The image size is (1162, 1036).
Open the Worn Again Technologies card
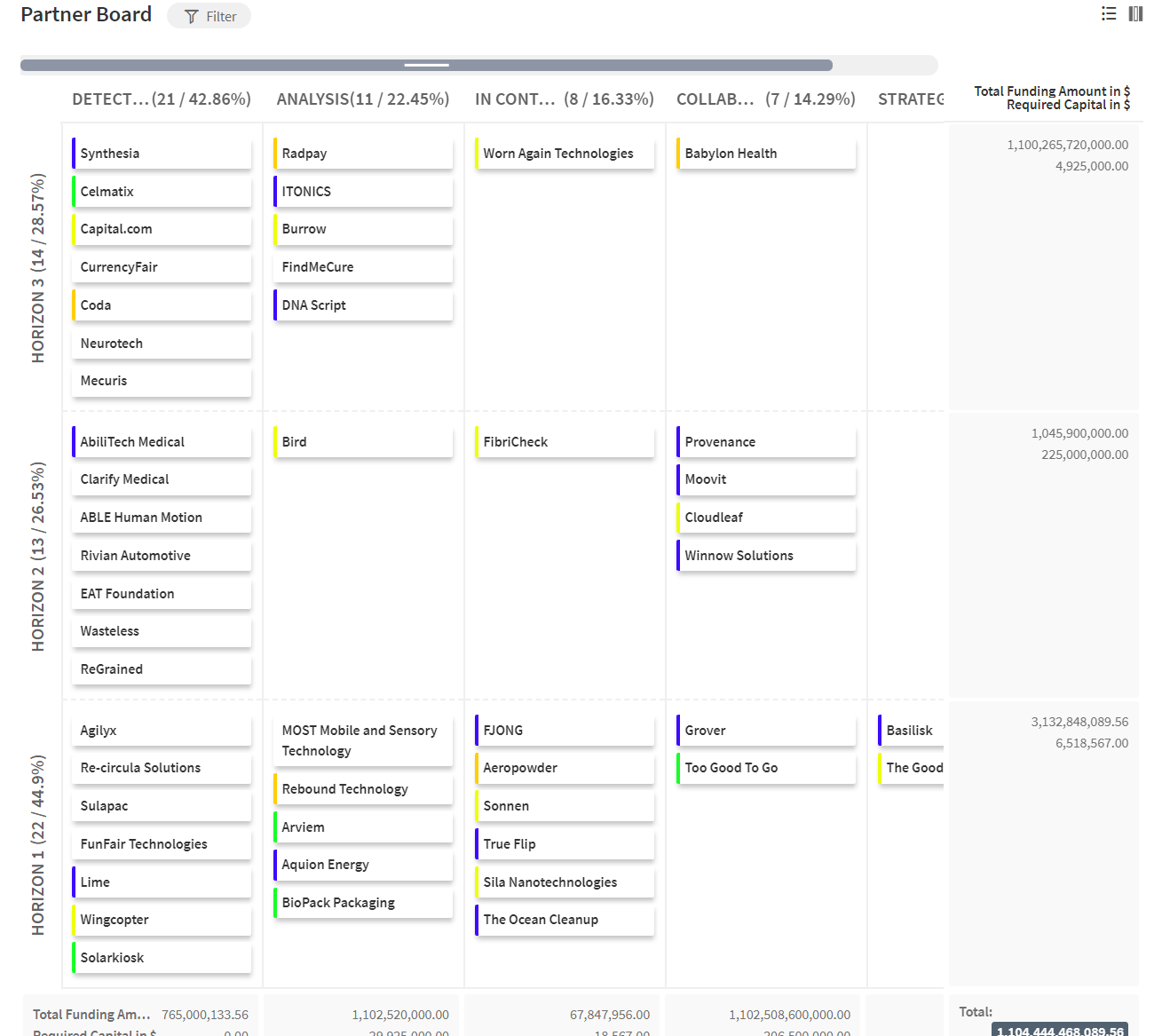[x=565, y=154]
